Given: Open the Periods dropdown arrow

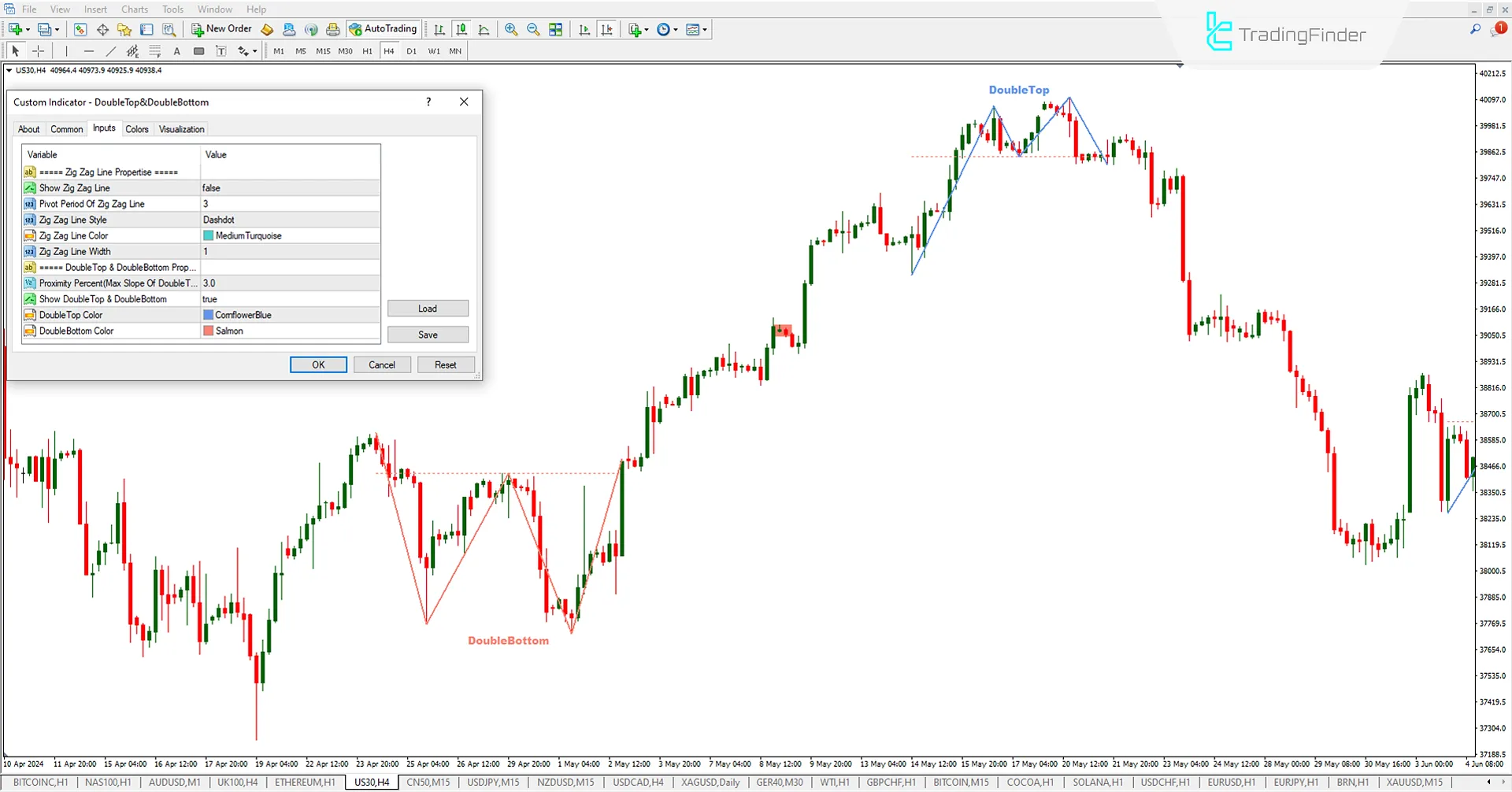Looking at the screenshot, I should coord(675,29).
